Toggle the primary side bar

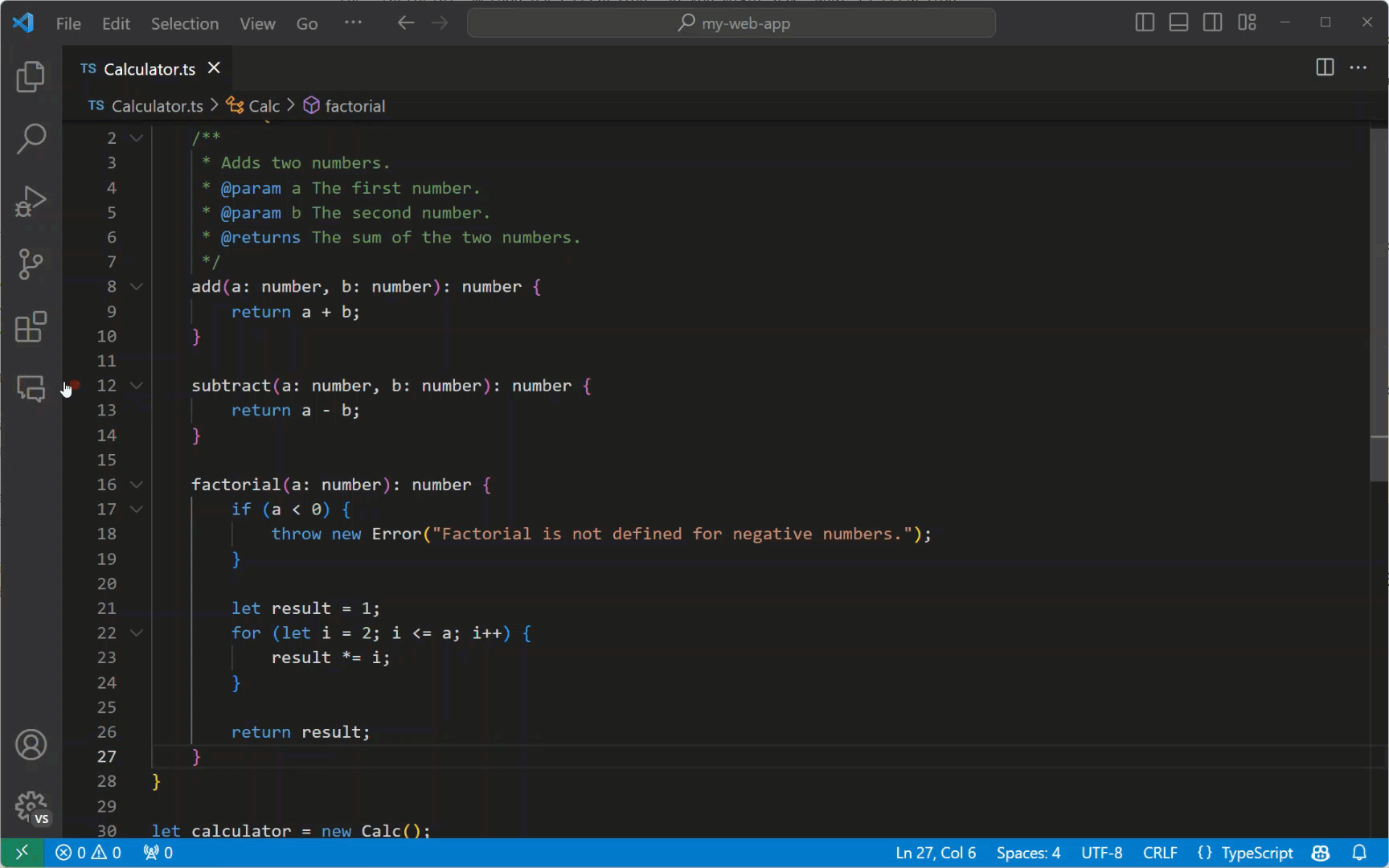(1145, 23)
